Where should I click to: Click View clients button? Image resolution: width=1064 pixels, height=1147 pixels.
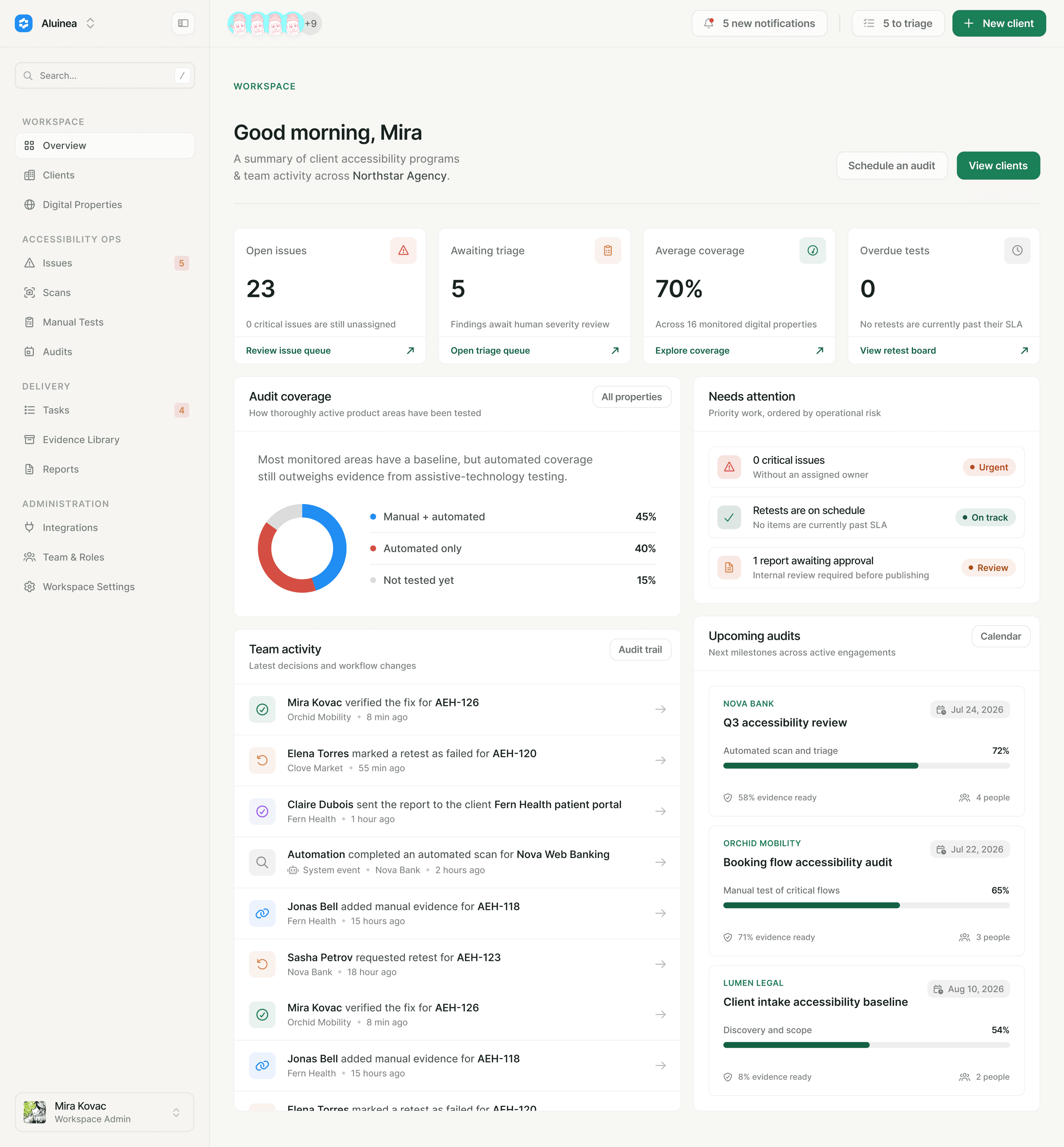998,166
